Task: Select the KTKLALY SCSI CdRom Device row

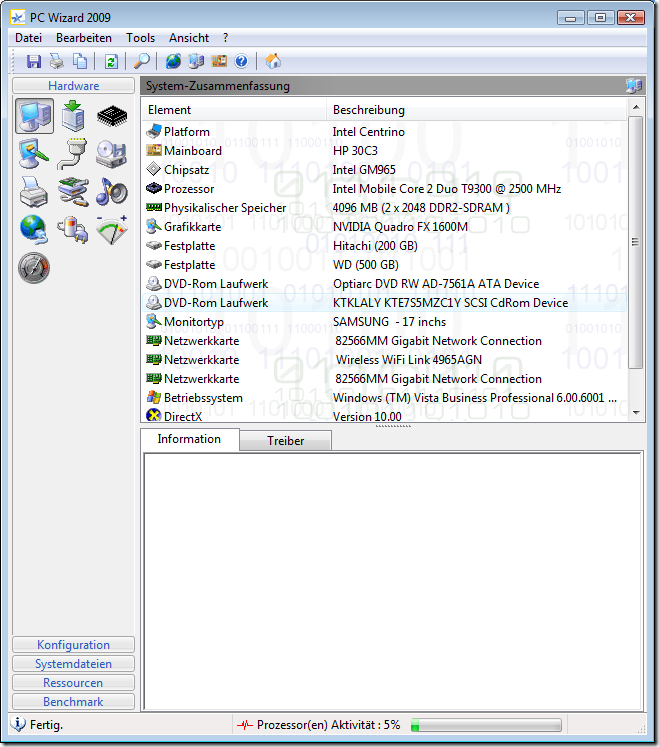Action: [x=384, y=303]
